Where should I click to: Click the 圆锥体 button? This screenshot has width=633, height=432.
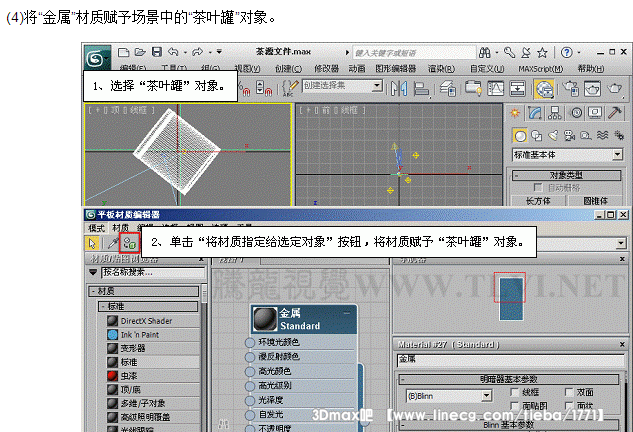pos(596,201)
